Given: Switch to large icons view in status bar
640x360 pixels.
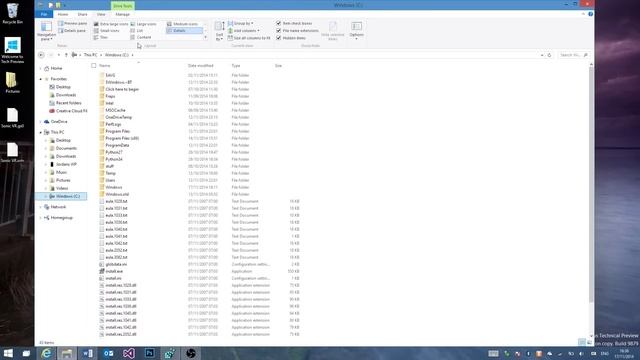Looking at the screenshot, I should pyautogui.click(x=589, y=342).
